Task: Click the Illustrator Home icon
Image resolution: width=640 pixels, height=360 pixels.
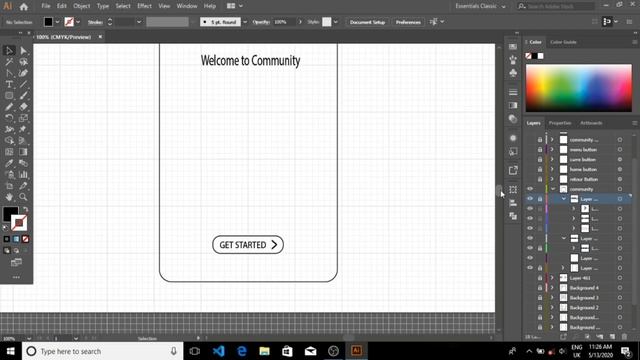Action: pos(24,7)
